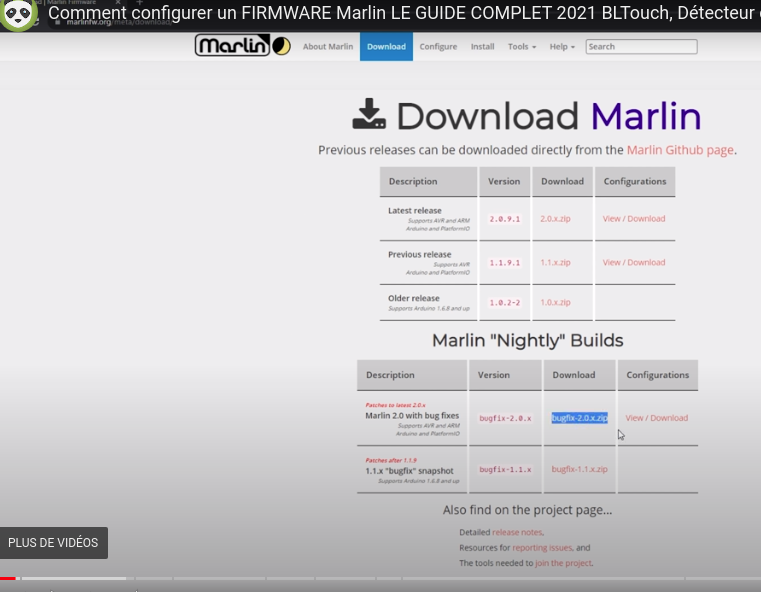The height and width of the screenshot is (592, 761).
Task: Open View / Download for Previous release configurations
Action: (x=634, y=263)
